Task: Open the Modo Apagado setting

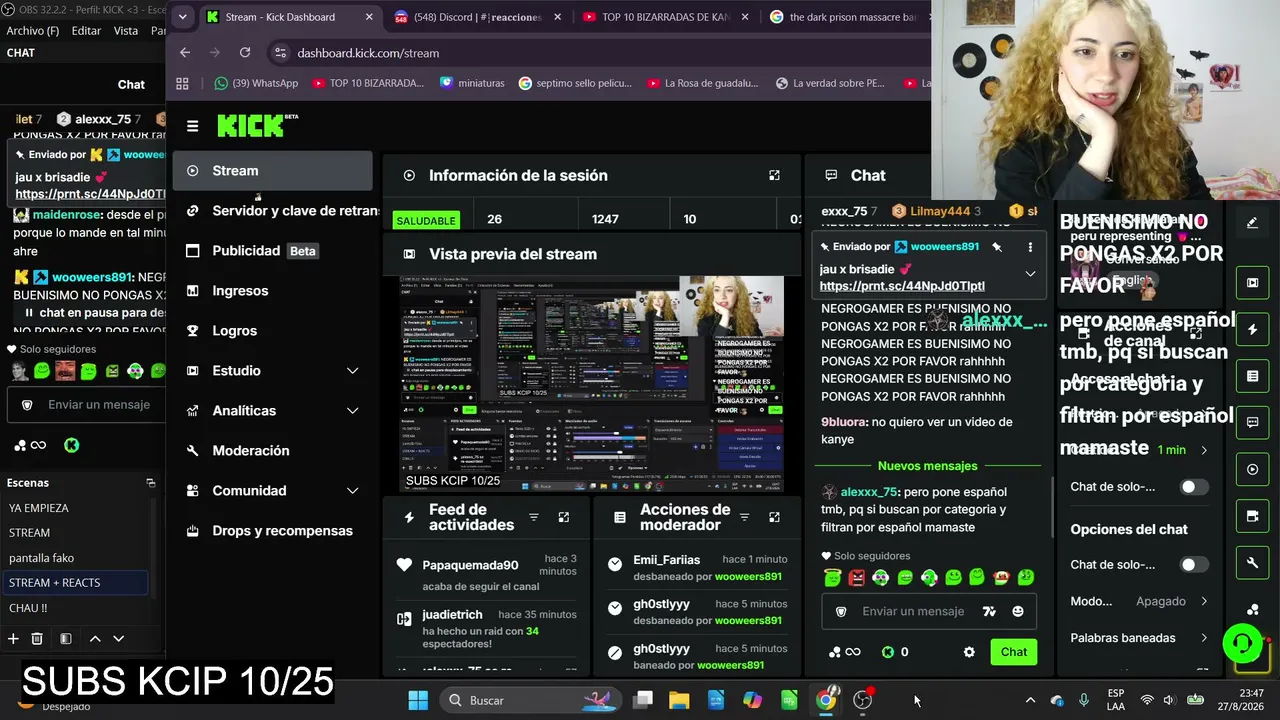Action: (1140, 601)
